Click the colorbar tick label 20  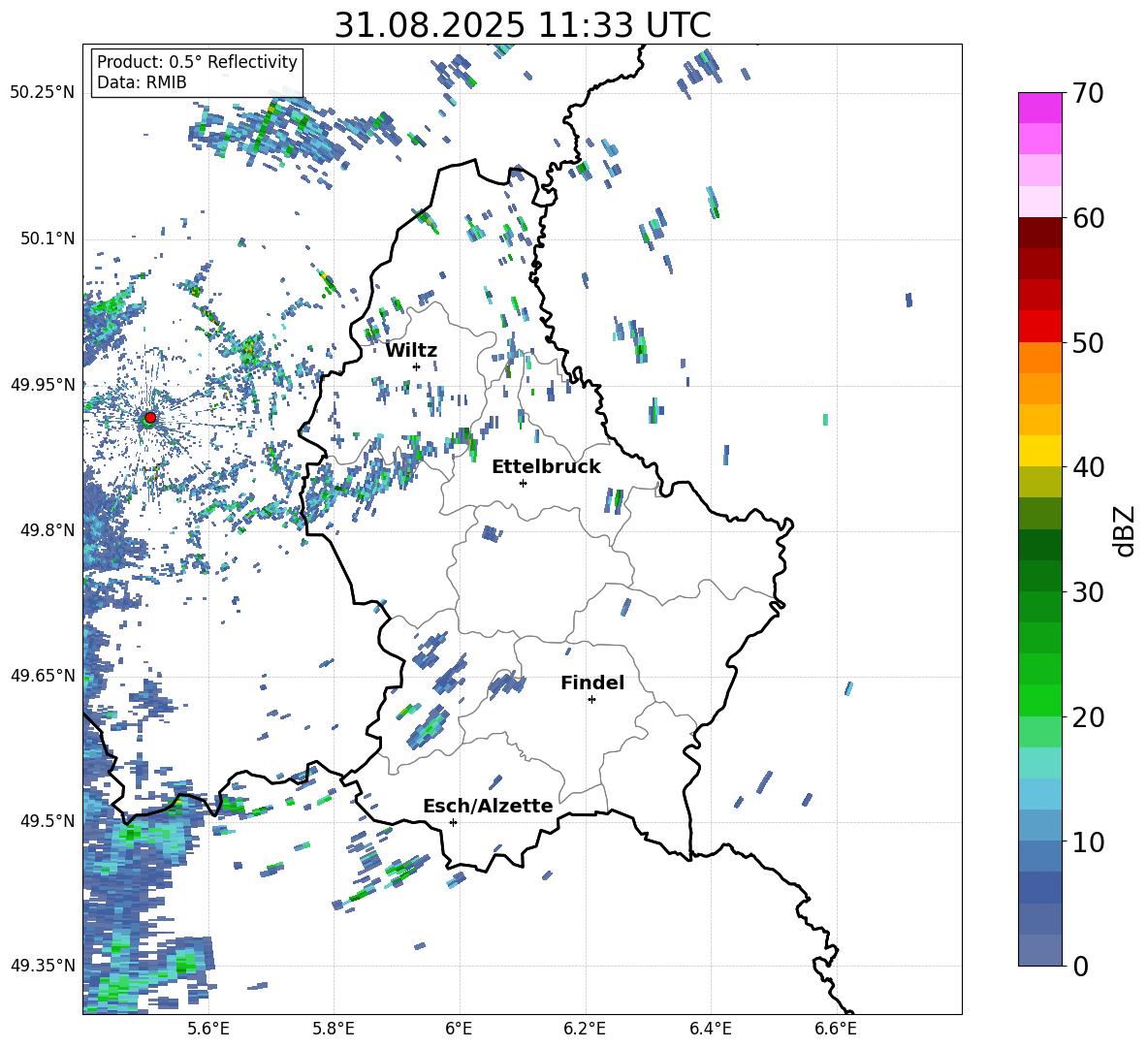[1087, 716]
